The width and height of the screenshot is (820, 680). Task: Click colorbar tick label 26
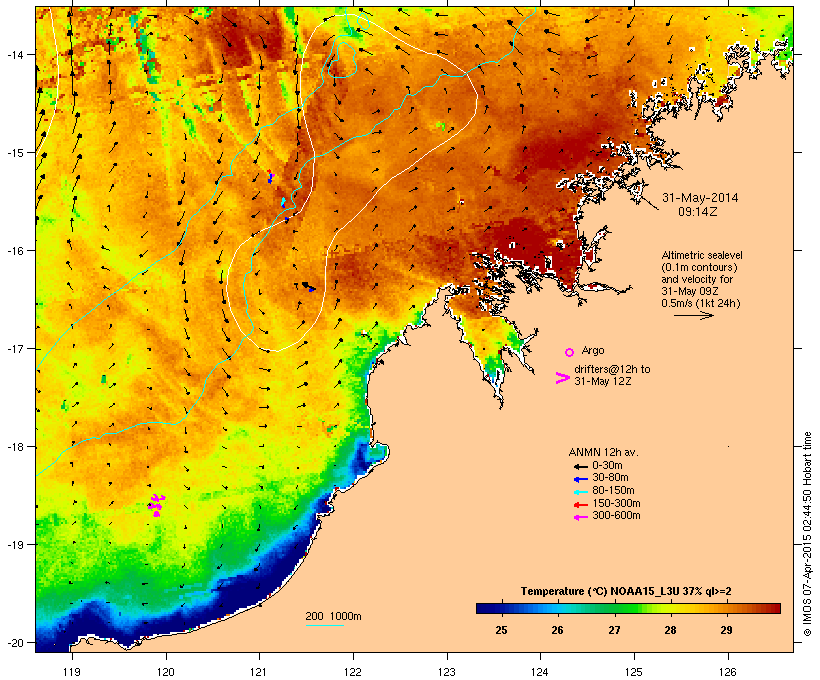(557, 630)
